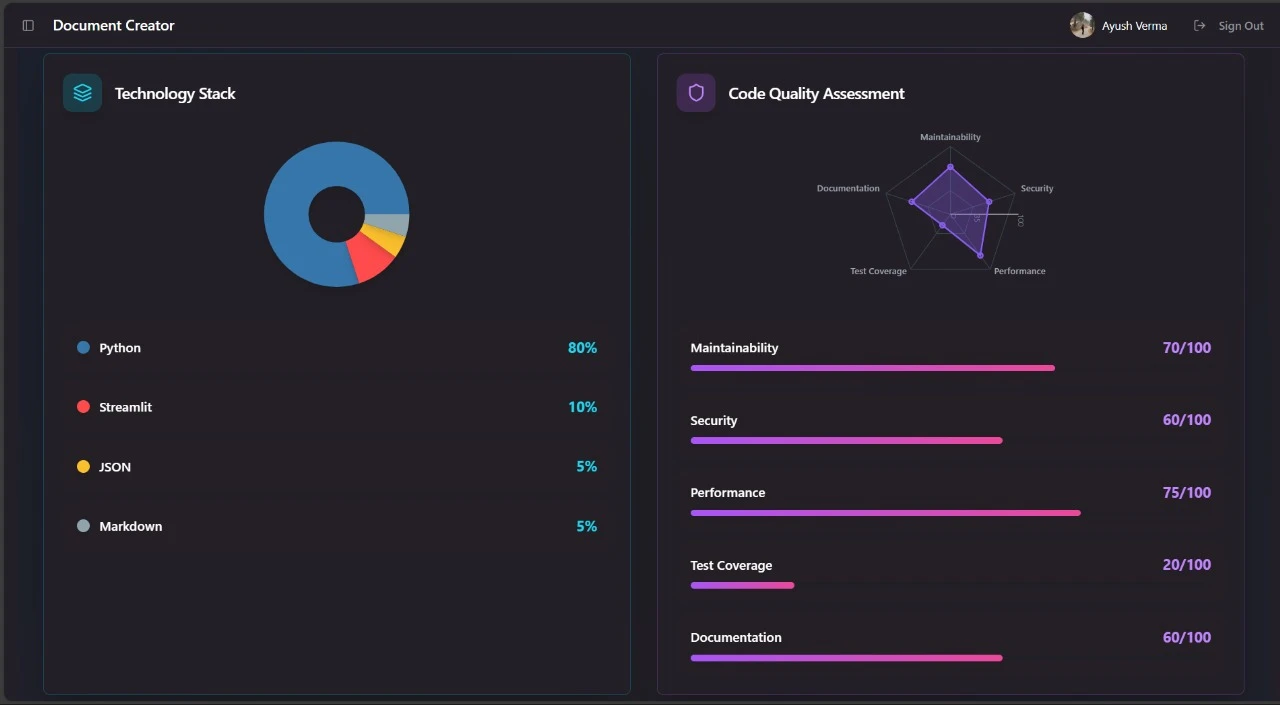Click the Security score 60/100
1280x705 pixels.
[1186, 420]
